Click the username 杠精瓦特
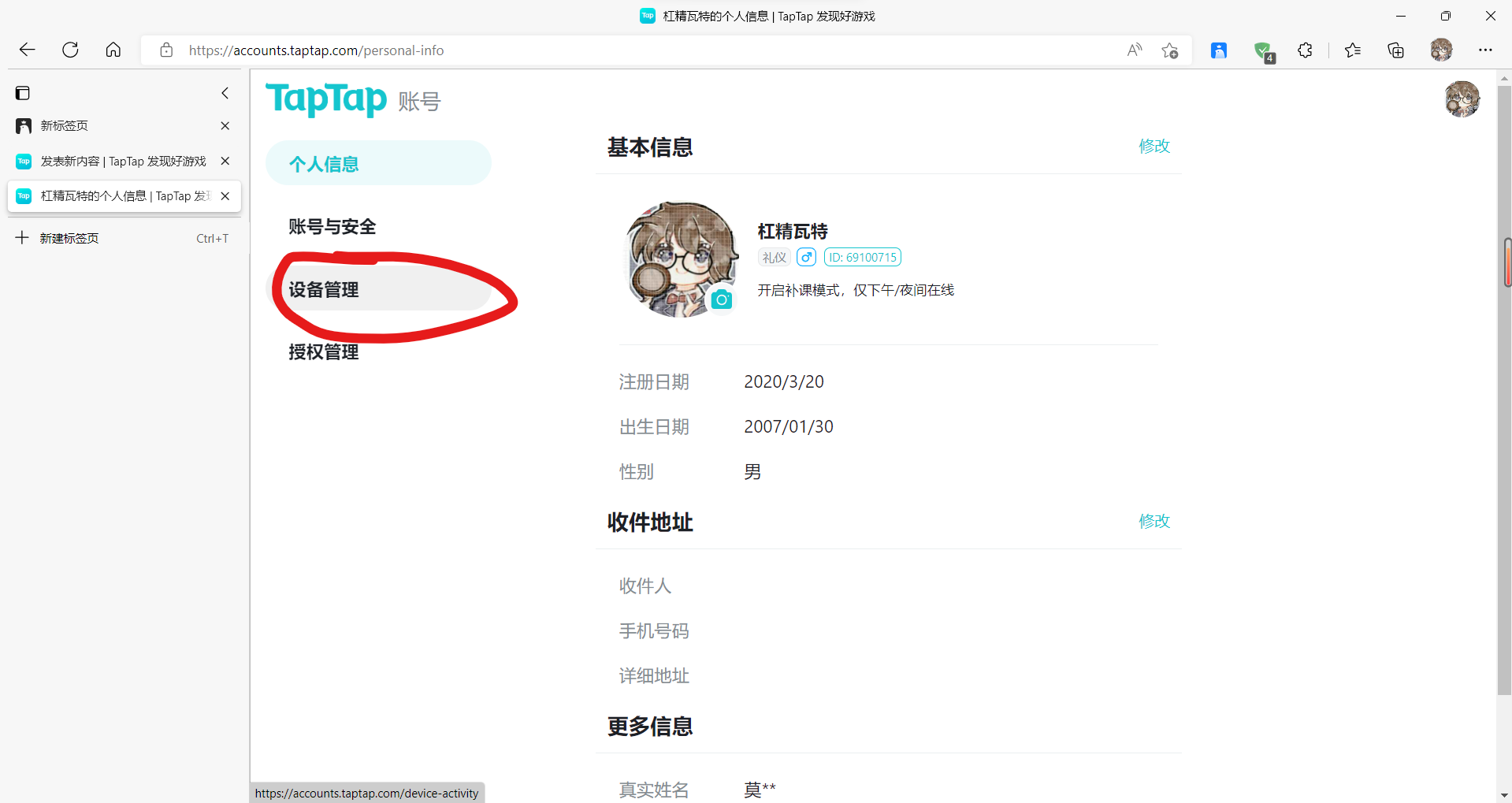 pyautogui.click(x=793, y=231)
